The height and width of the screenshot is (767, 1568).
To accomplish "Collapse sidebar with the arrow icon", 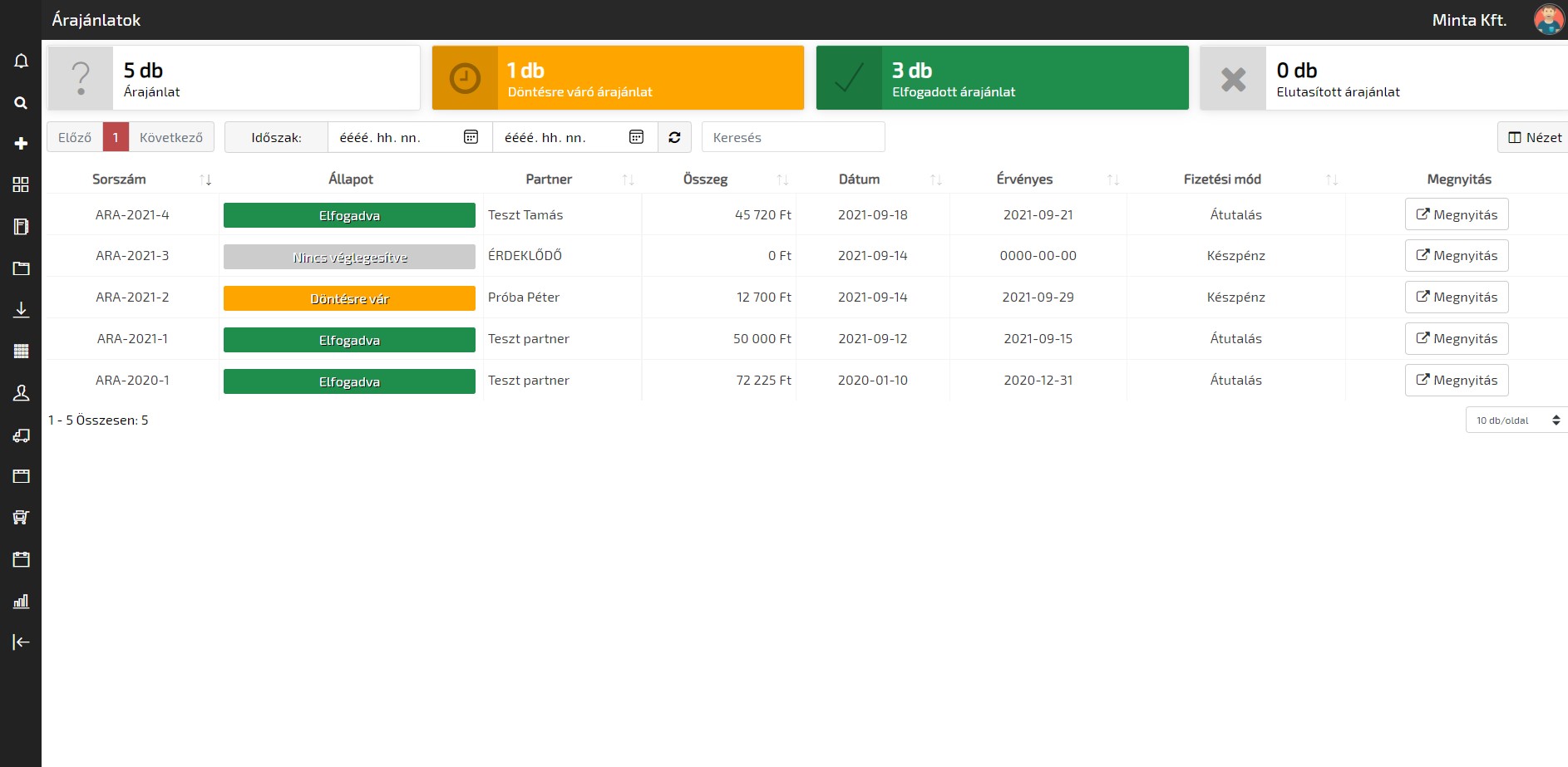I will point(21,642).
